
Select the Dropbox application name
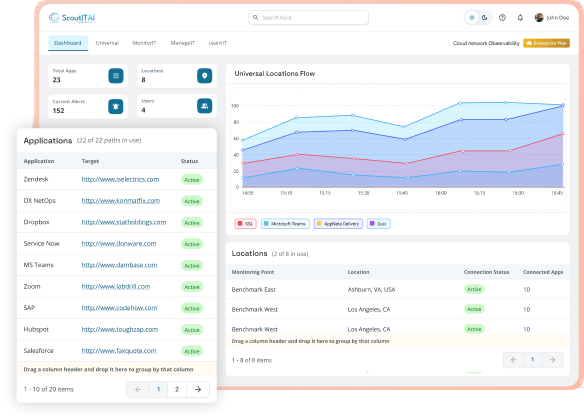point(36,222)
